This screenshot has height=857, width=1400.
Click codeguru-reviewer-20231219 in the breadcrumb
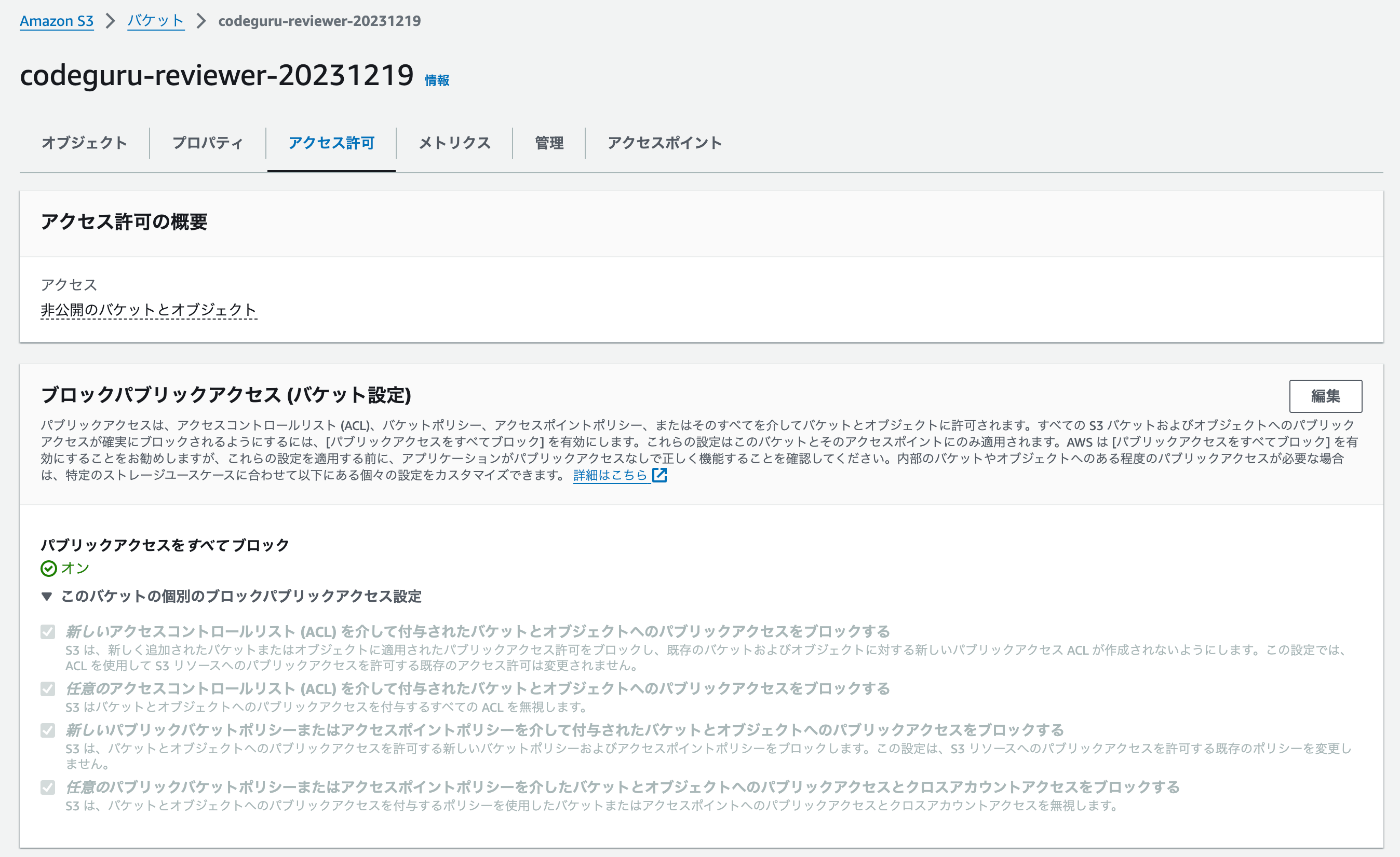319,21
